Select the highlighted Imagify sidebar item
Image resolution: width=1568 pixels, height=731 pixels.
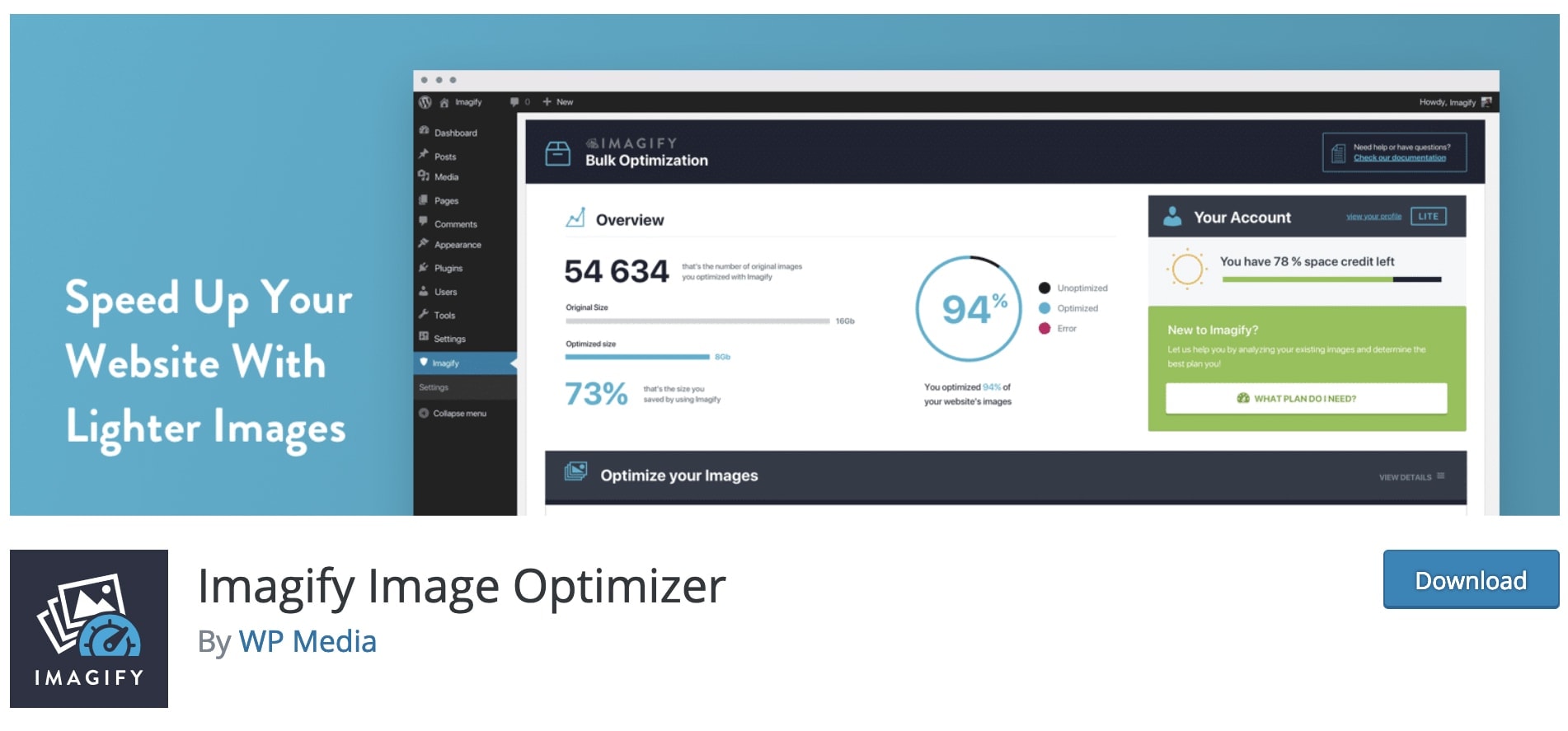[x=465, y=363]
